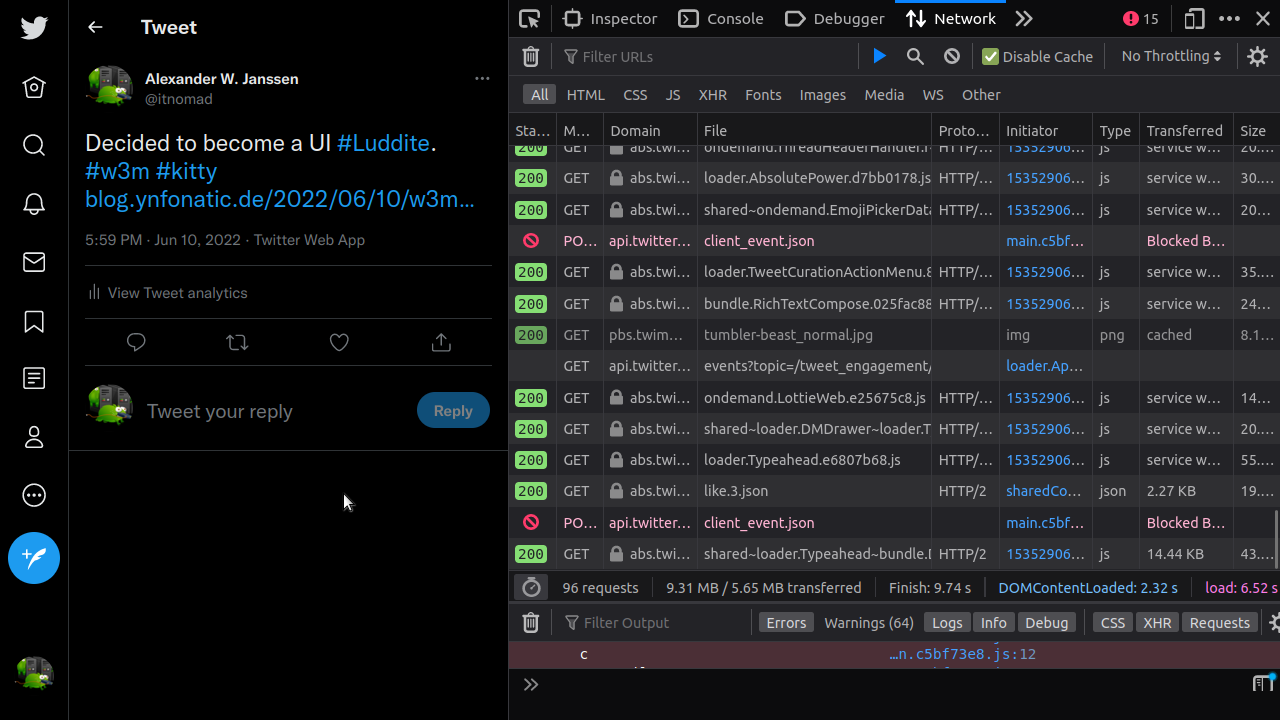The width and height of the screenshot is (1280, 720).
Task: Select the tumbler-beast_normal.jpg request row
Action: coord(894,335)
